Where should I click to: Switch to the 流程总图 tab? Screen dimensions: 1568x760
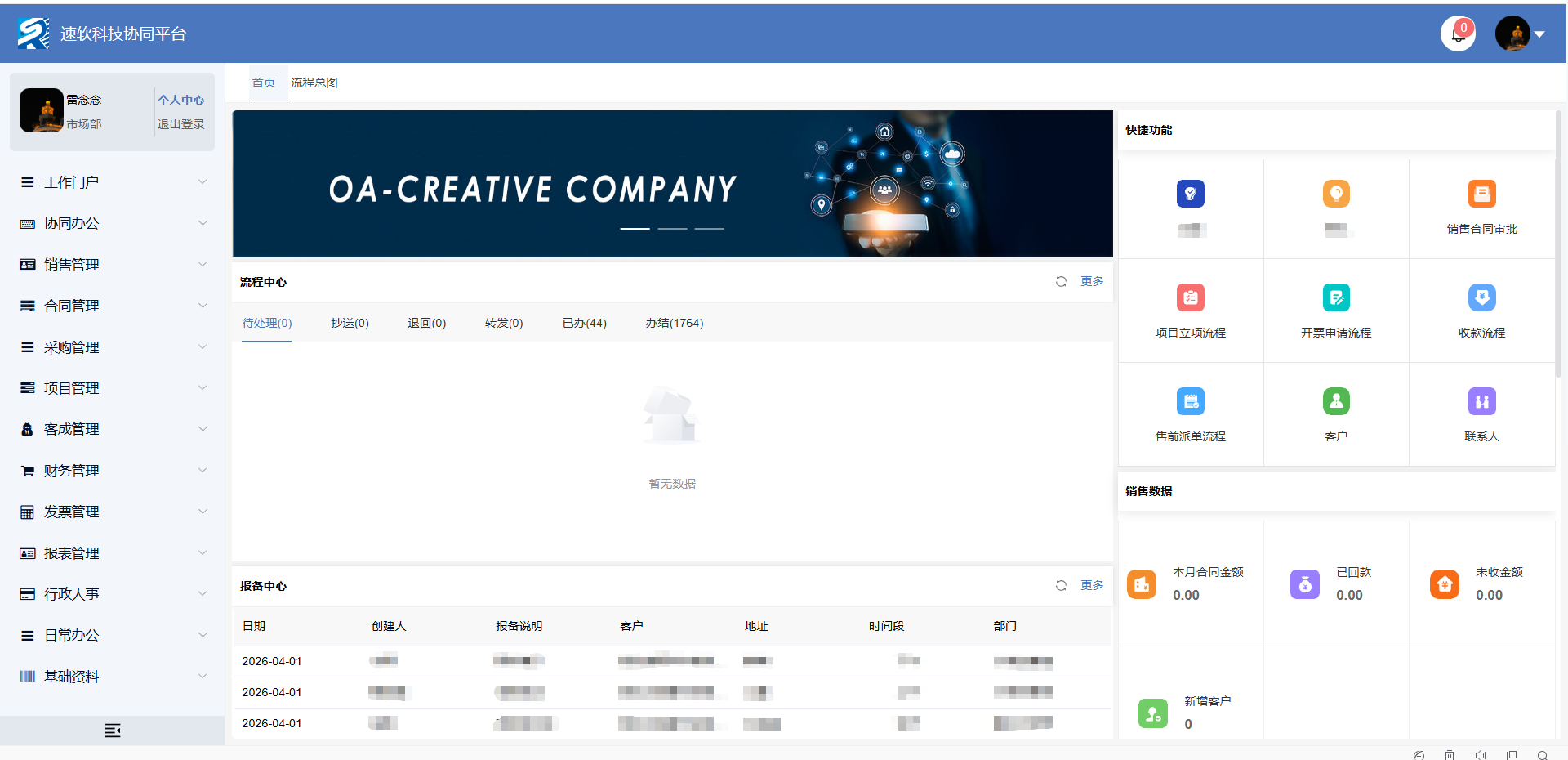tap(314, 83)
